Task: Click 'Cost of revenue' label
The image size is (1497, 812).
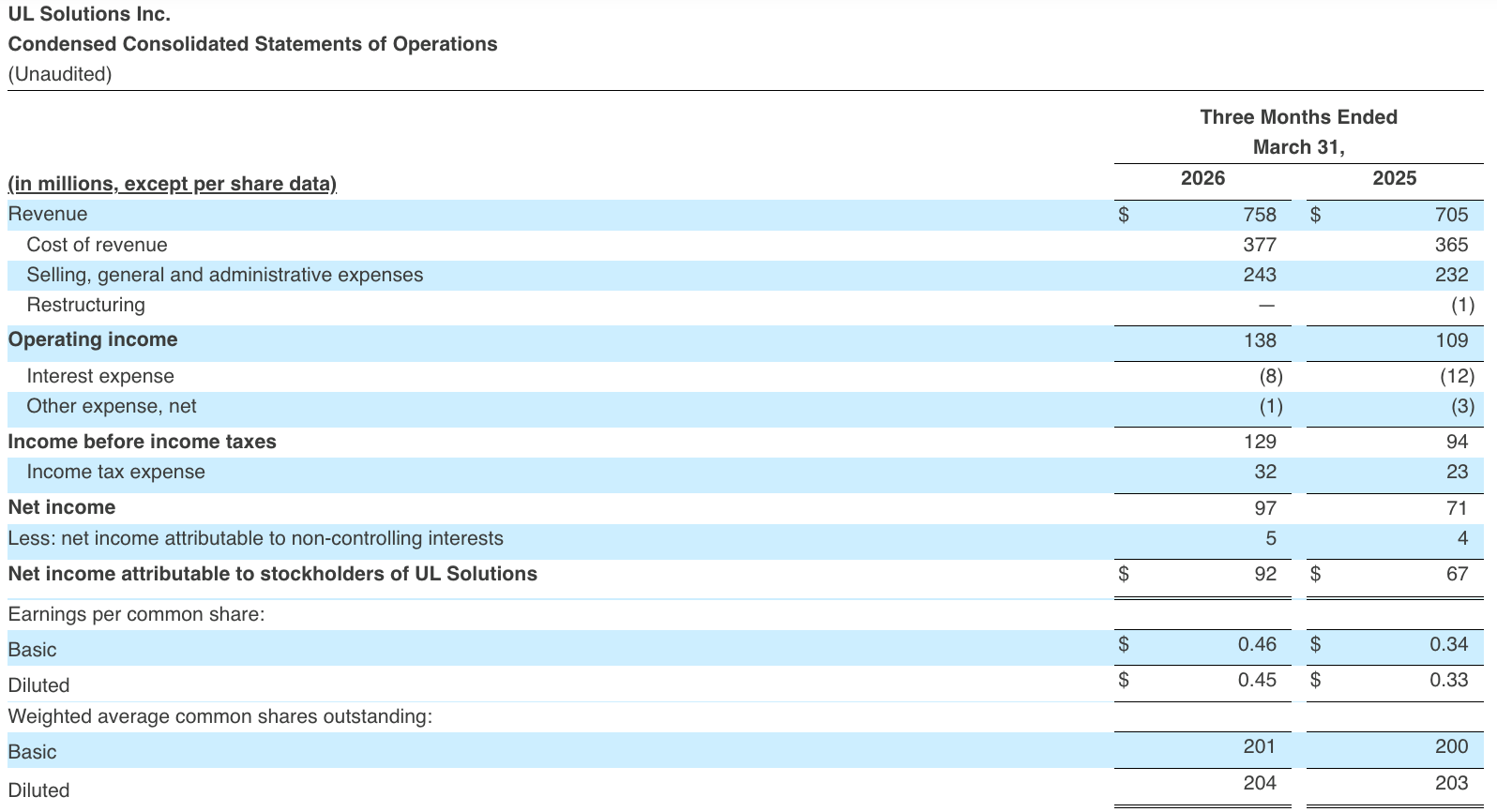Action: (x=97, y=245)
